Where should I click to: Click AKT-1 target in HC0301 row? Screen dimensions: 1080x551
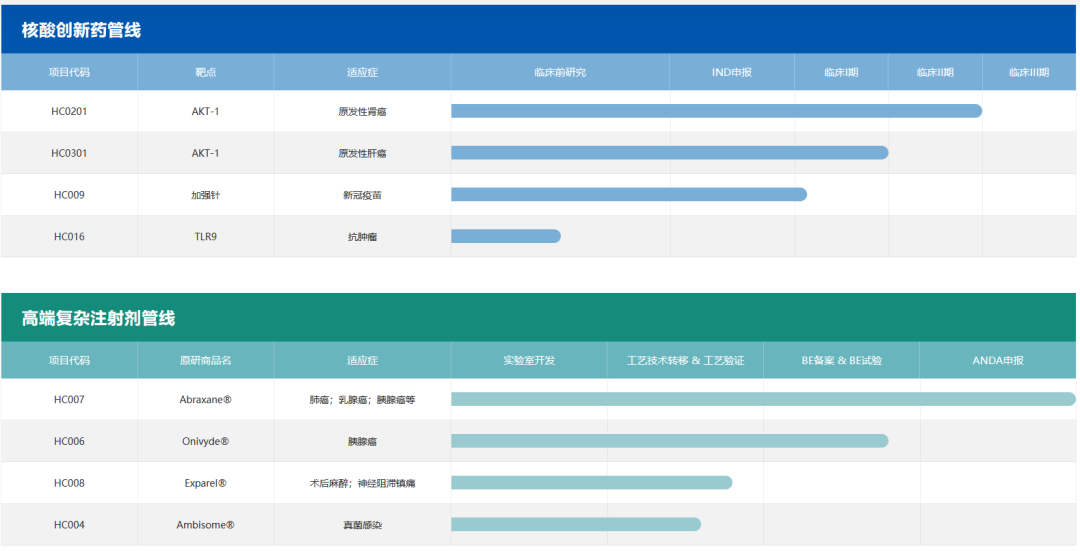205,153
